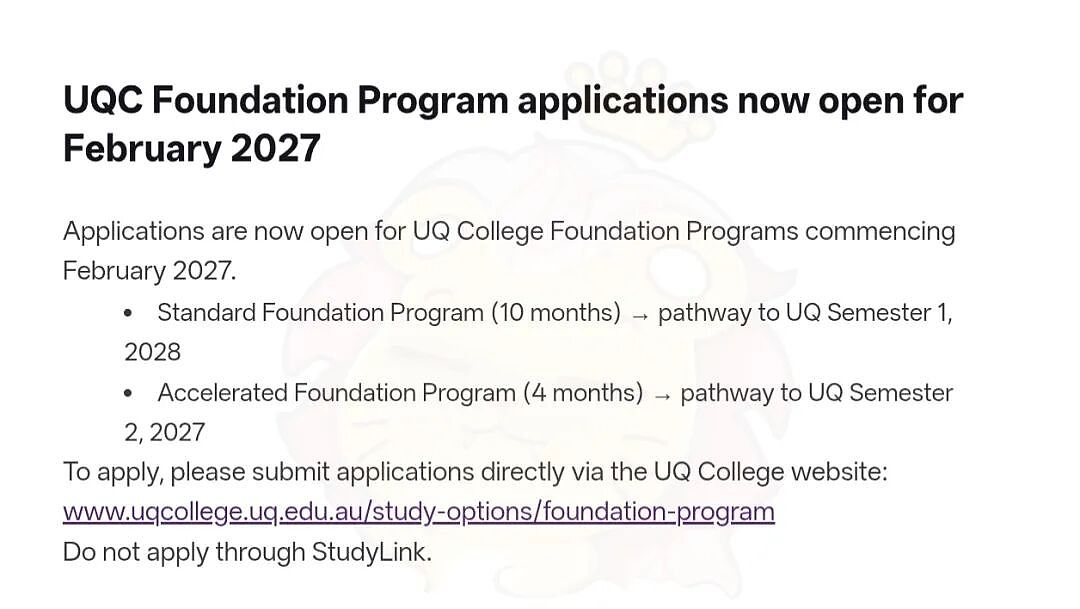Click the '(4 months)' duration text
1080x609 pixels.
click(x=583, y=393)
